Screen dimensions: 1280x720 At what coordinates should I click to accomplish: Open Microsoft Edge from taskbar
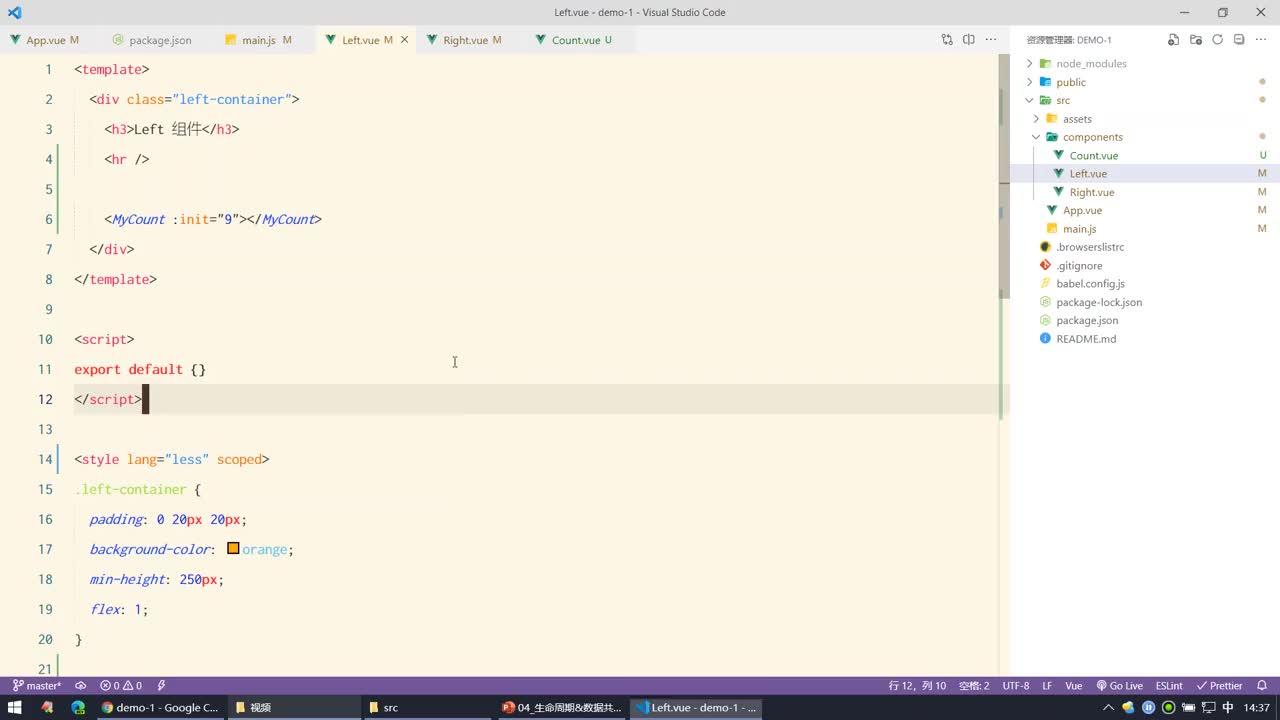78,707
